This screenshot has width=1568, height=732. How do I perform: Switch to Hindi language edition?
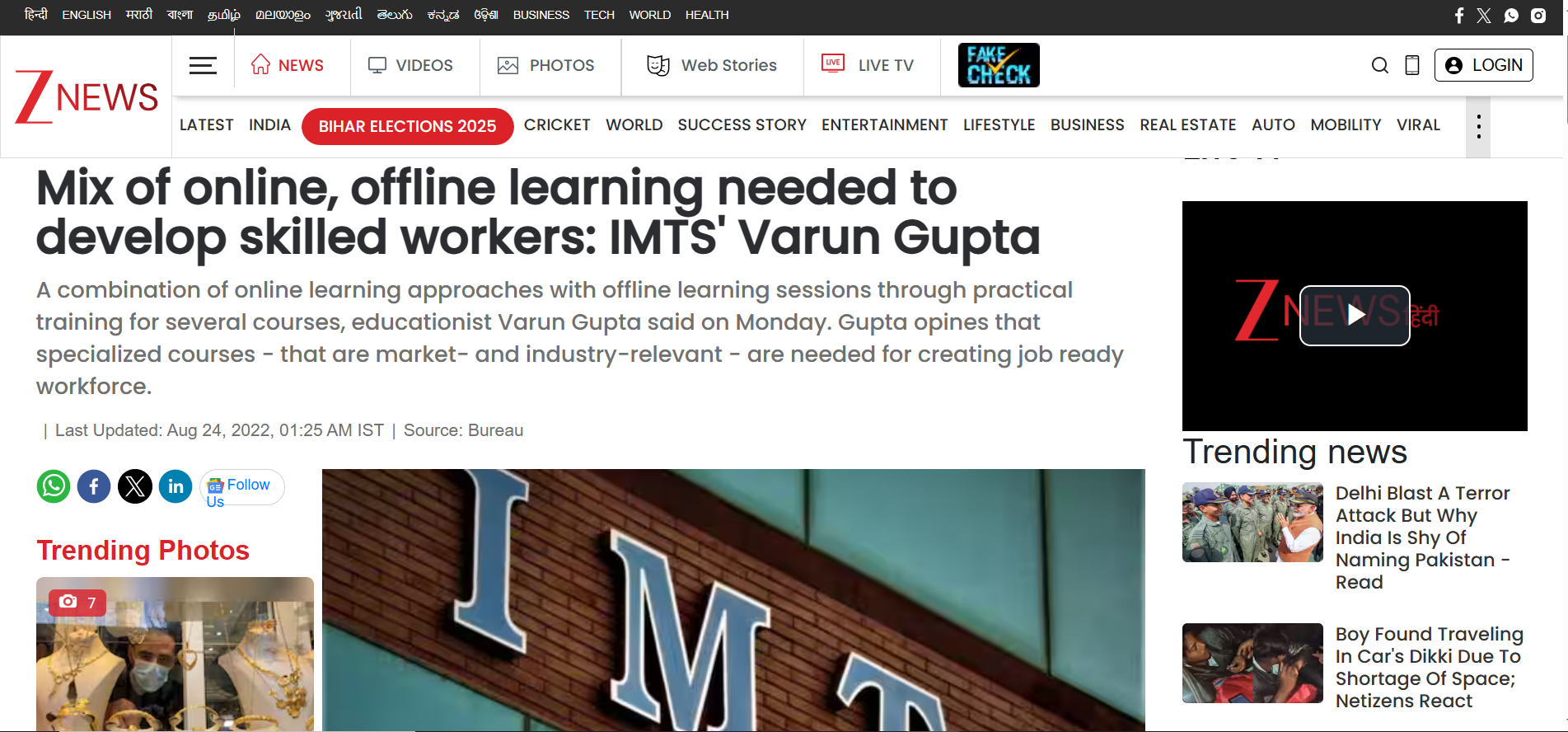pos(35,15)
